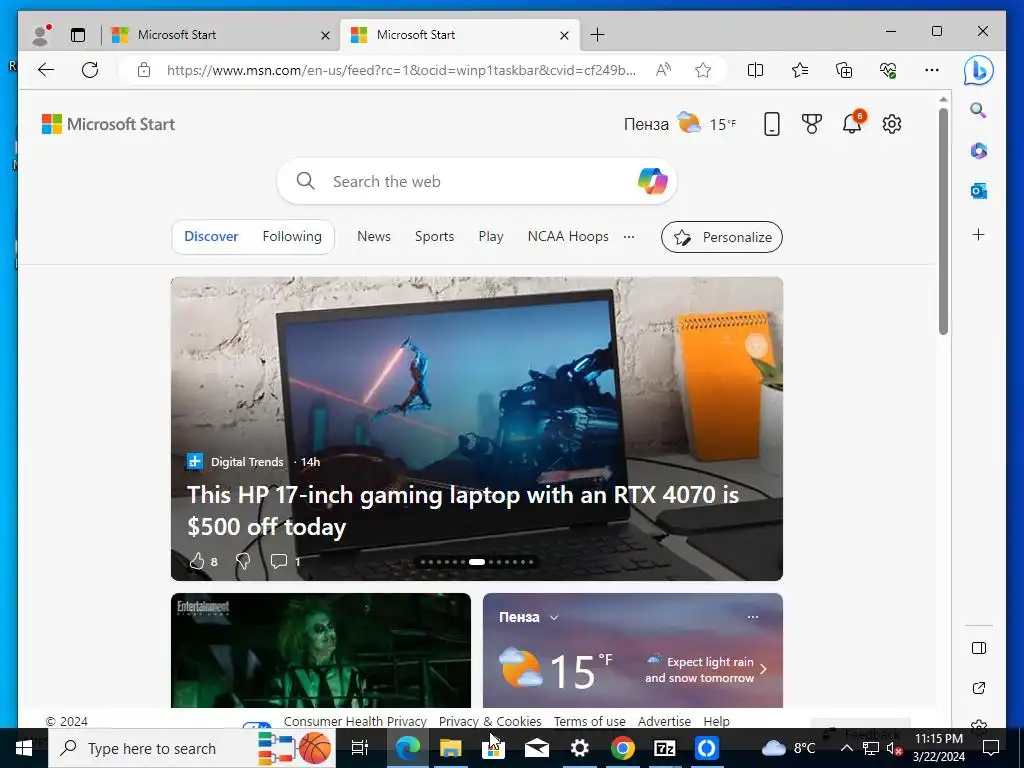Open a new browser tab
1024x768 pixels.
(x=597, y=35)
